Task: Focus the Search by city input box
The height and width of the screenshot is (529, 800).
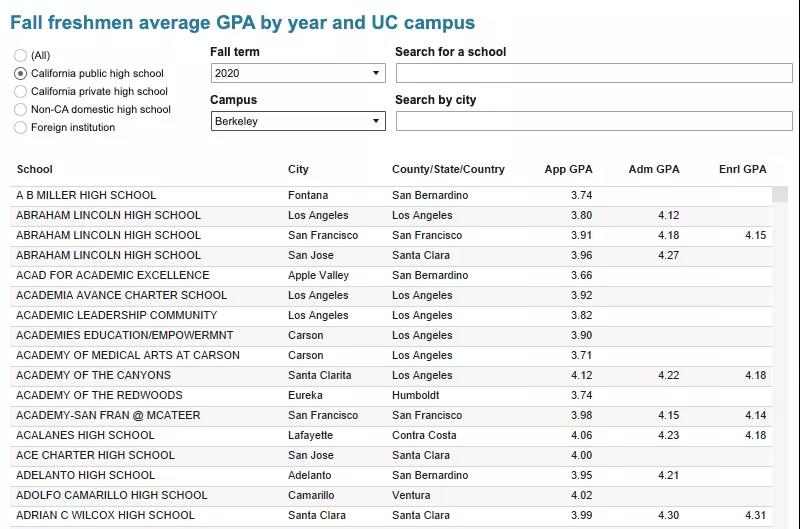Action: tap(594, 121)
